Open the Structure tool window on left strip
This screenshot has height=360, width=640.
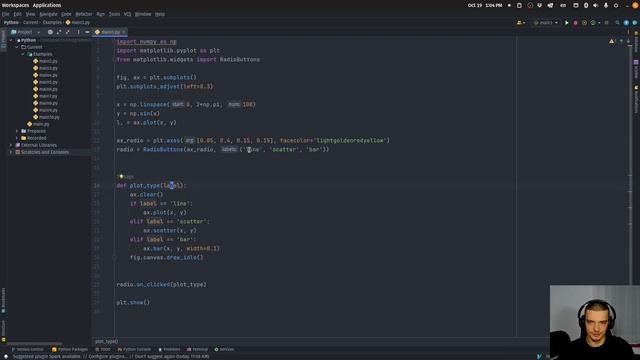[3, 331]
